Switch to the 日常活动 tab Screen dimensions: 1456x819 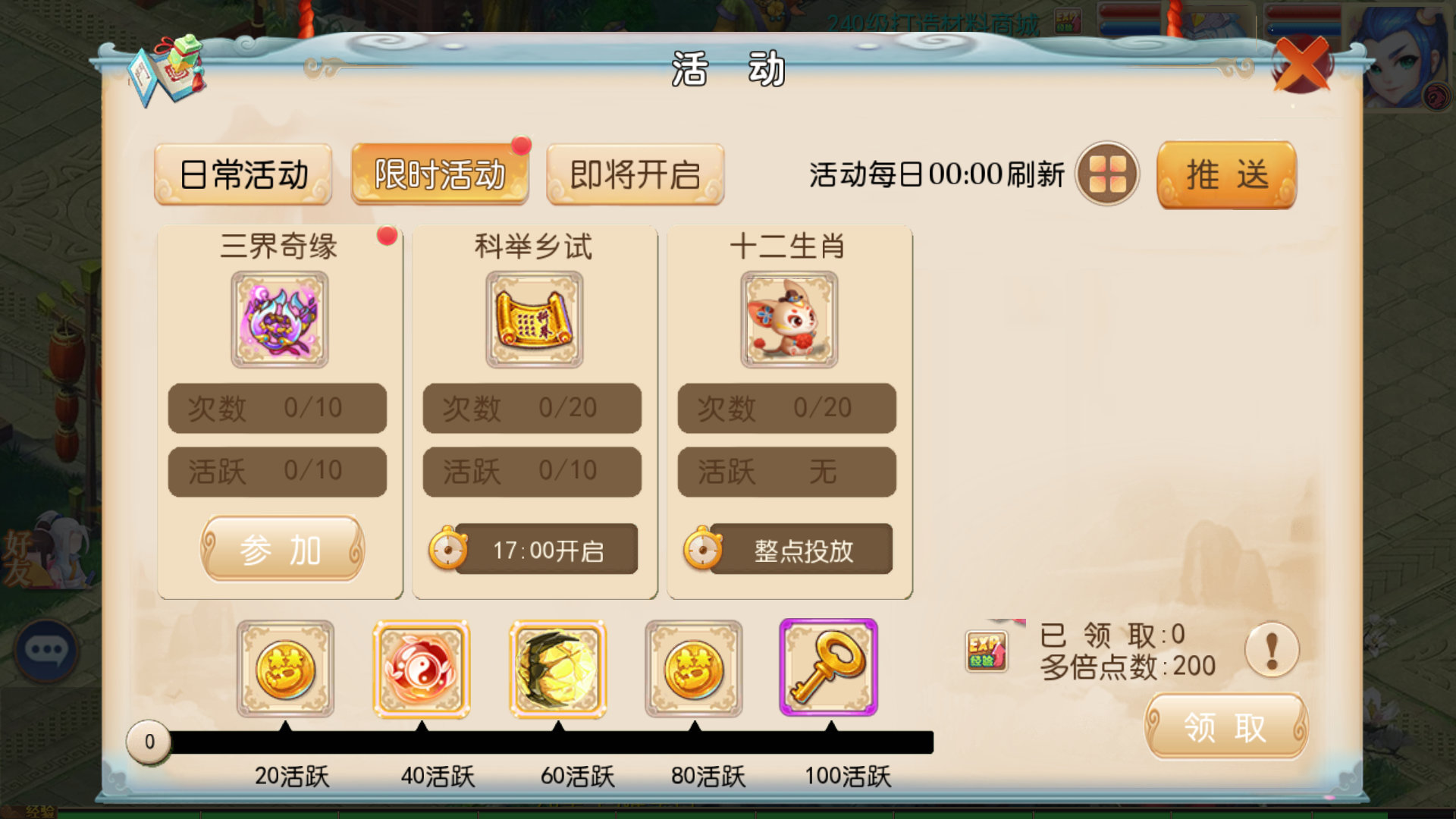tap(243, 174)
